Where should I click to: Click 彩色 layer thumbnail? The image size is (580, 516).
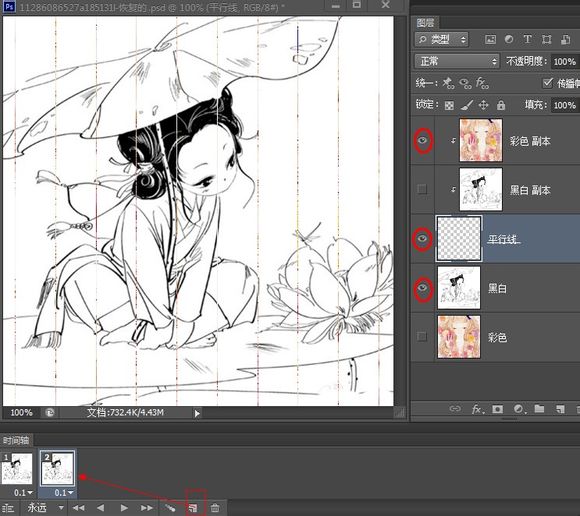point(459,337)
